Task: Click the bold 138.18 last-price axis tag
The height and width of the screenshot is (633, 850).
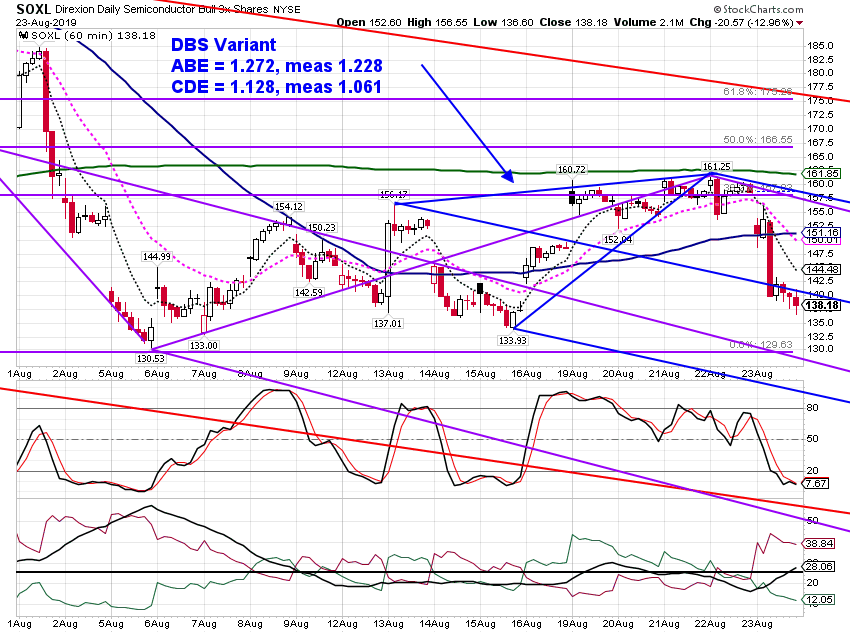Action: coord(822,306)
